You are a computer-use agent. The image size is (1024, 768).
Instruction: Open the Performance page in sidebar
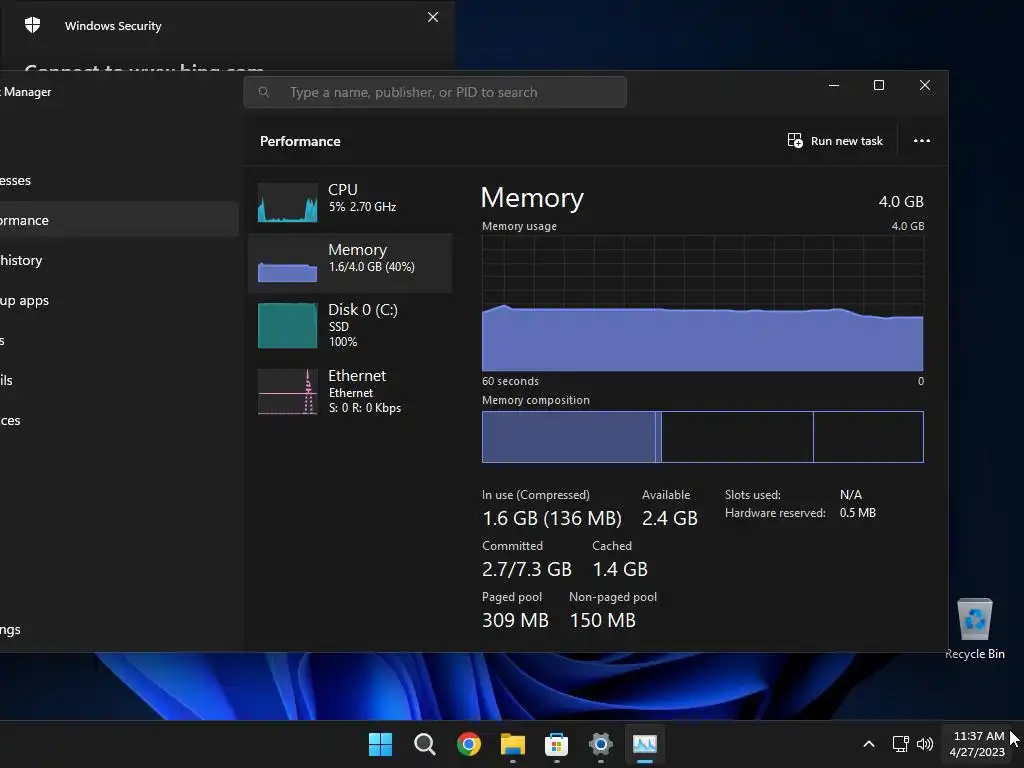click(118, 221)
